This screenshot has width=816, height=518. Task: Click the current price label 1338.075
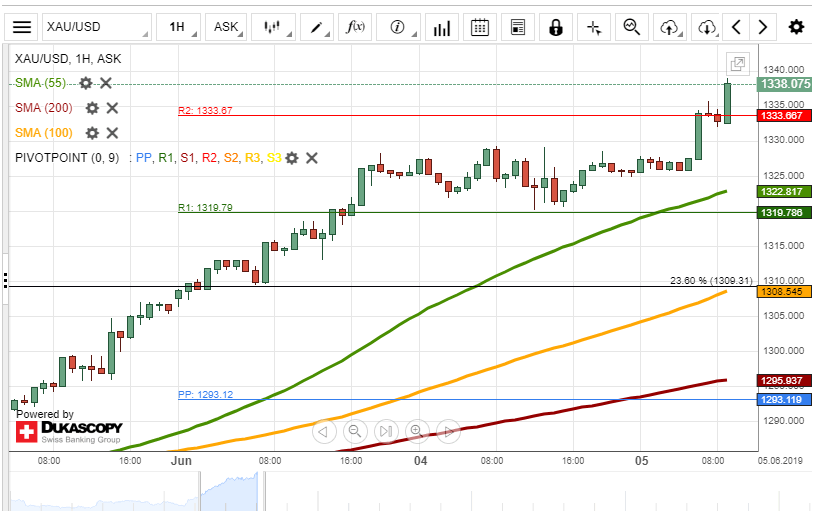[x=784, y=84]
